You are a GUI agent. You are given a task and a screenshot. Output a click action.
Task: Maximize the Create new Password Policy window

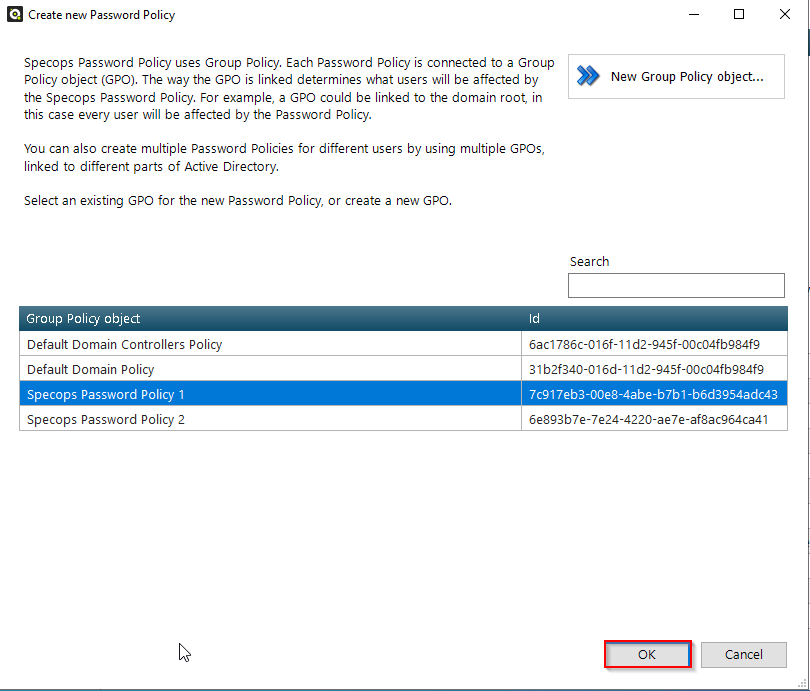coord(739,14)
